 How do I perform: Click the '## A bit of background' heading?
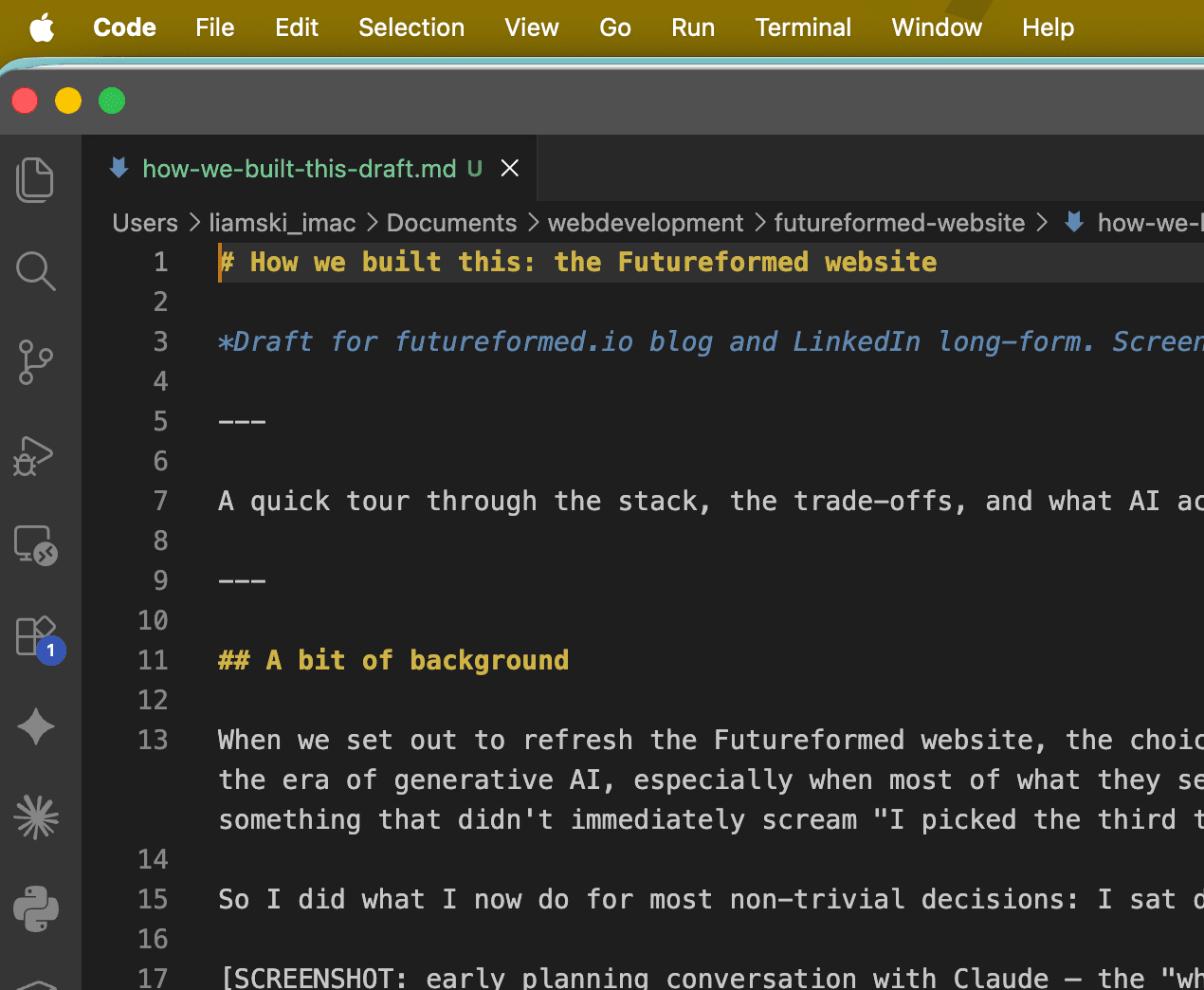pyautogui.click(x=393, y=660)
